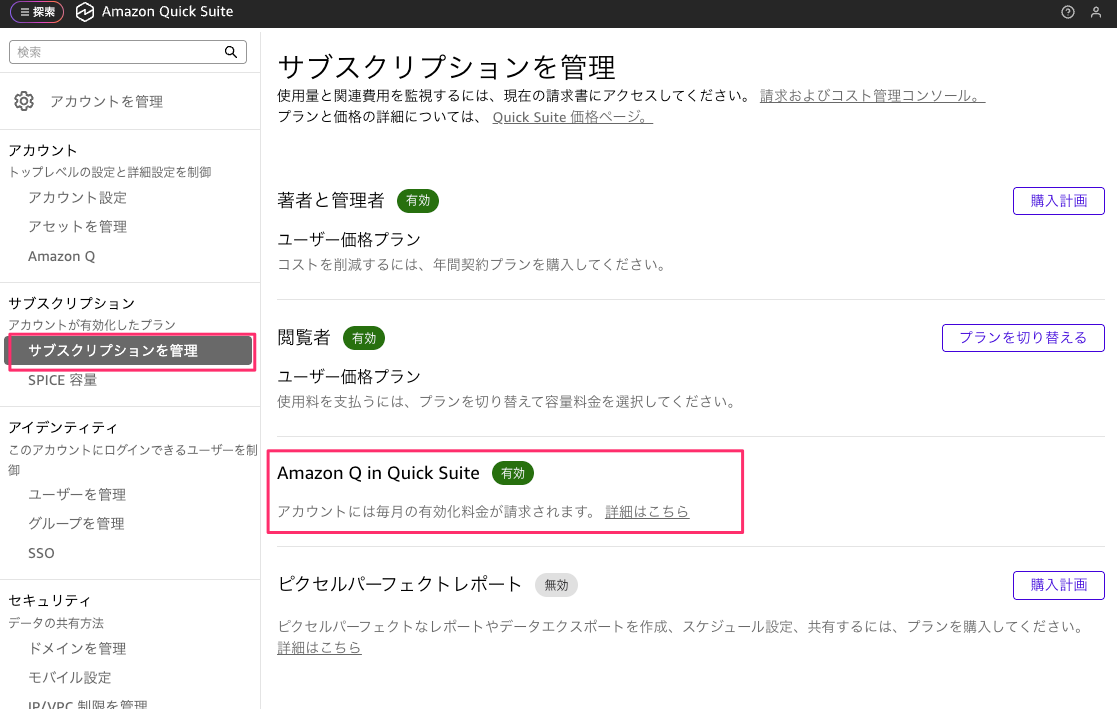
Task: Select サブスクリプションを管理 in sidebar
Action: coord(128,351)
